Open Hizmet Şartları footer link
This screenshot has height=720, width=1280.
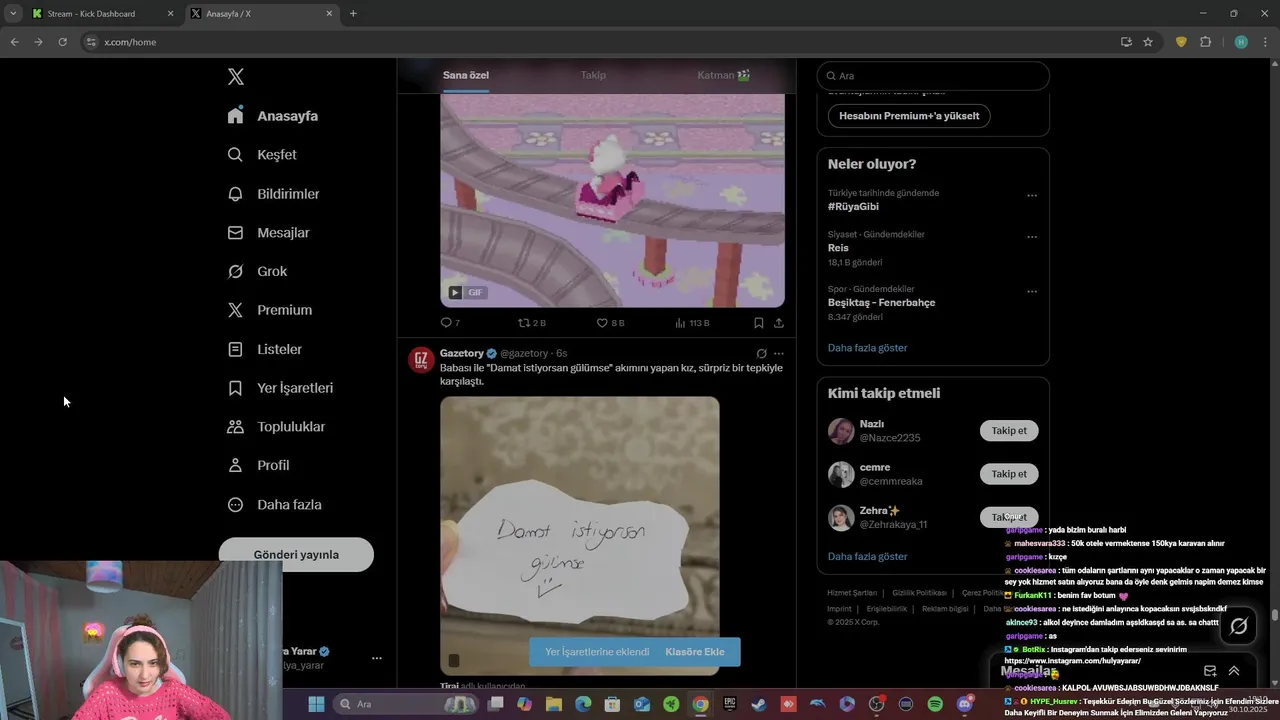point(852,593)
